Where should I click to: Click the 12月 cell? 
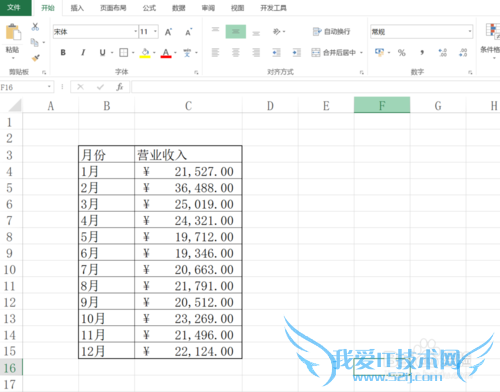pos(107,351)
